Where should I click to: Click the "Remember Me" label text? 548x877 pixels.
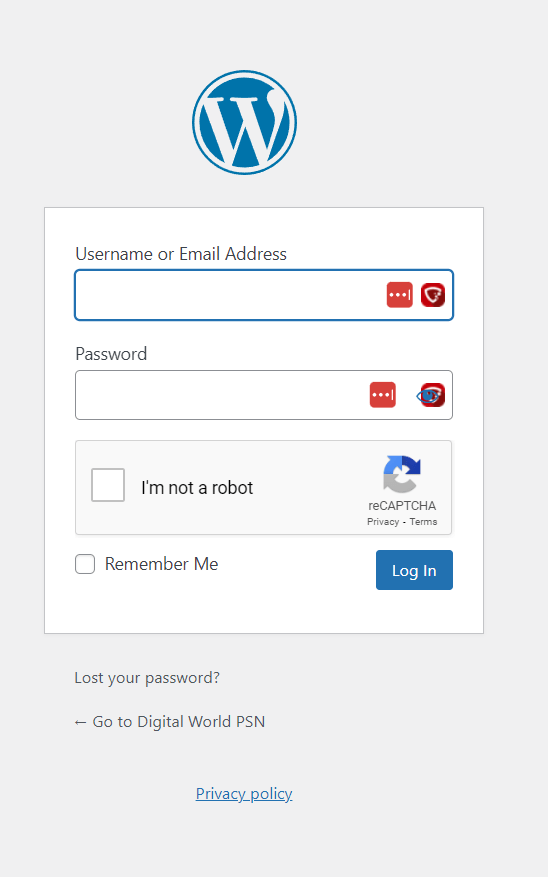[x=162, y=564]
